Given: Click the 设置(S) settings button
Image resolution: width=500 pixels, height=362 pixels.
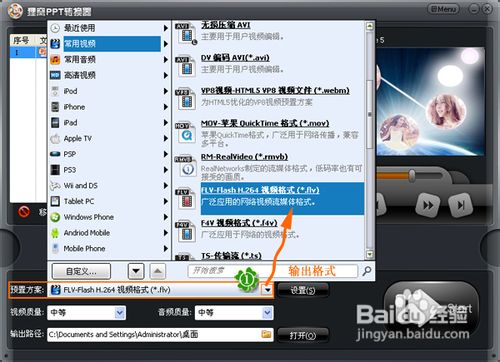Looking at the screenshot, I should point(303,290).
